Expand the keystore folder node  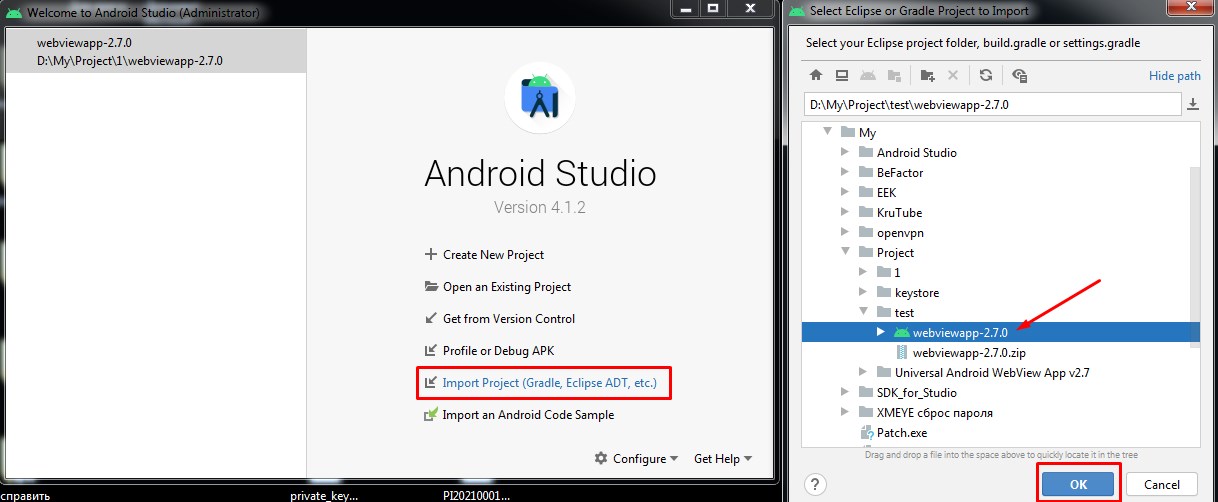point(863,292)
